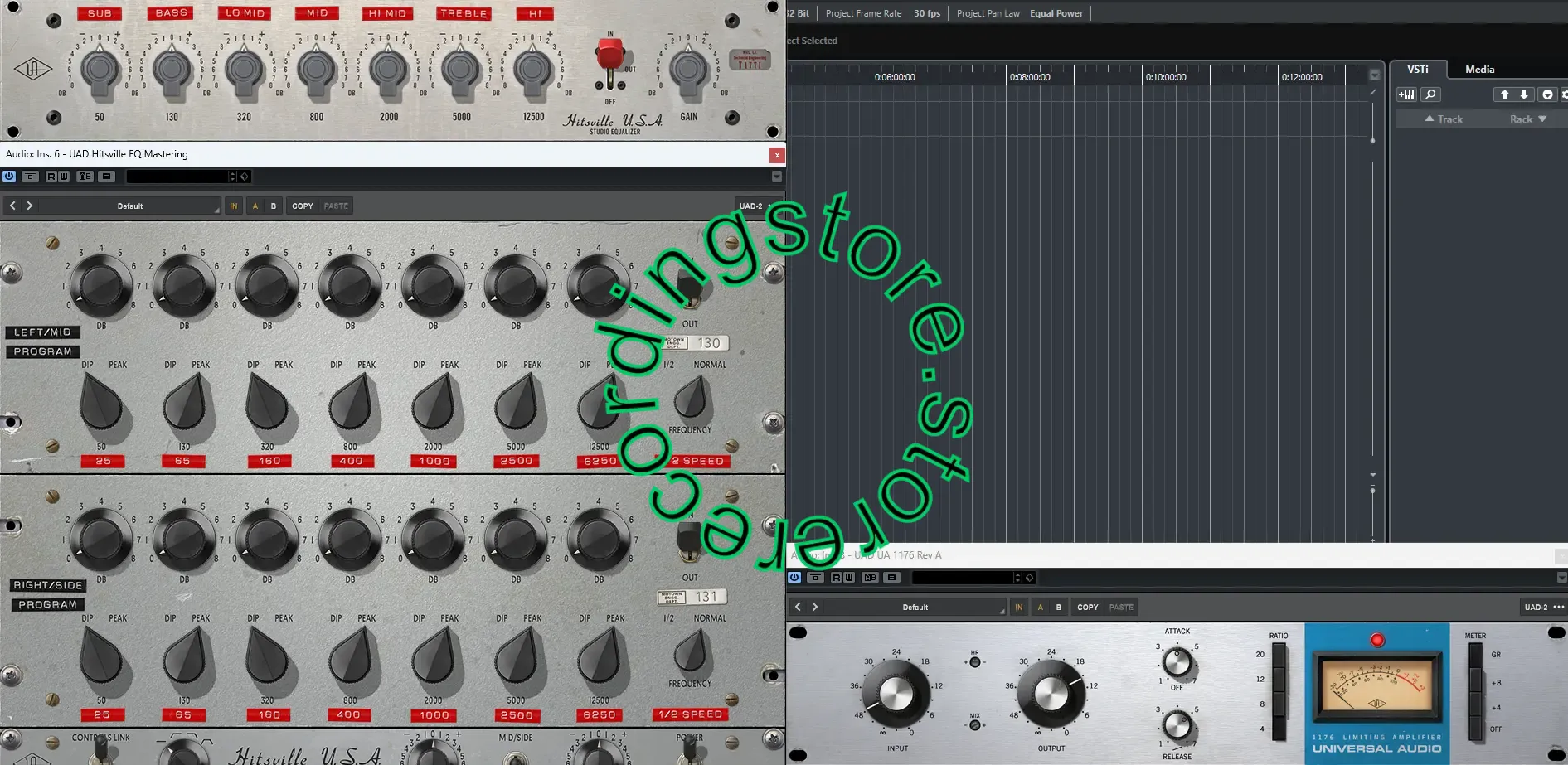Open the Default preset dropdown in Hitsville EQ Mastering
1568x765 pixels.
130,206
